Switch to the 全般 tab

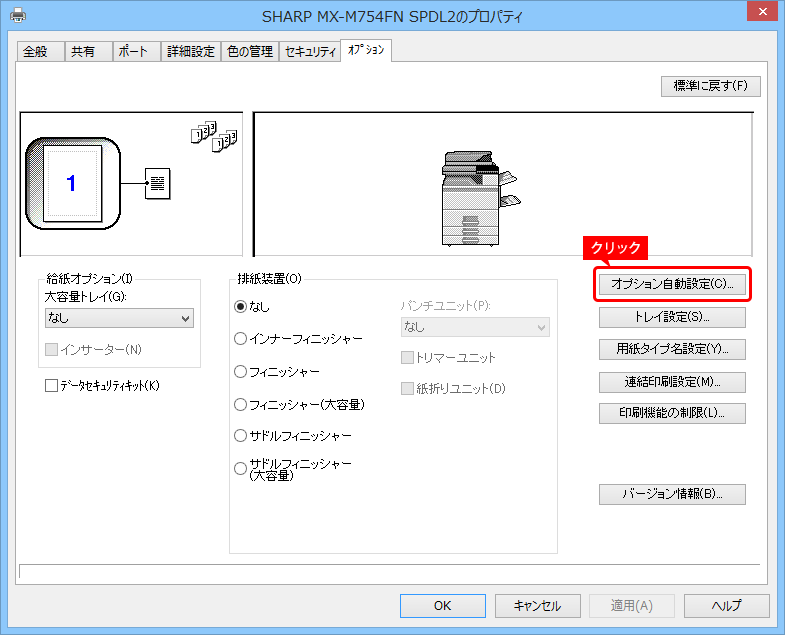pos(35,51)
